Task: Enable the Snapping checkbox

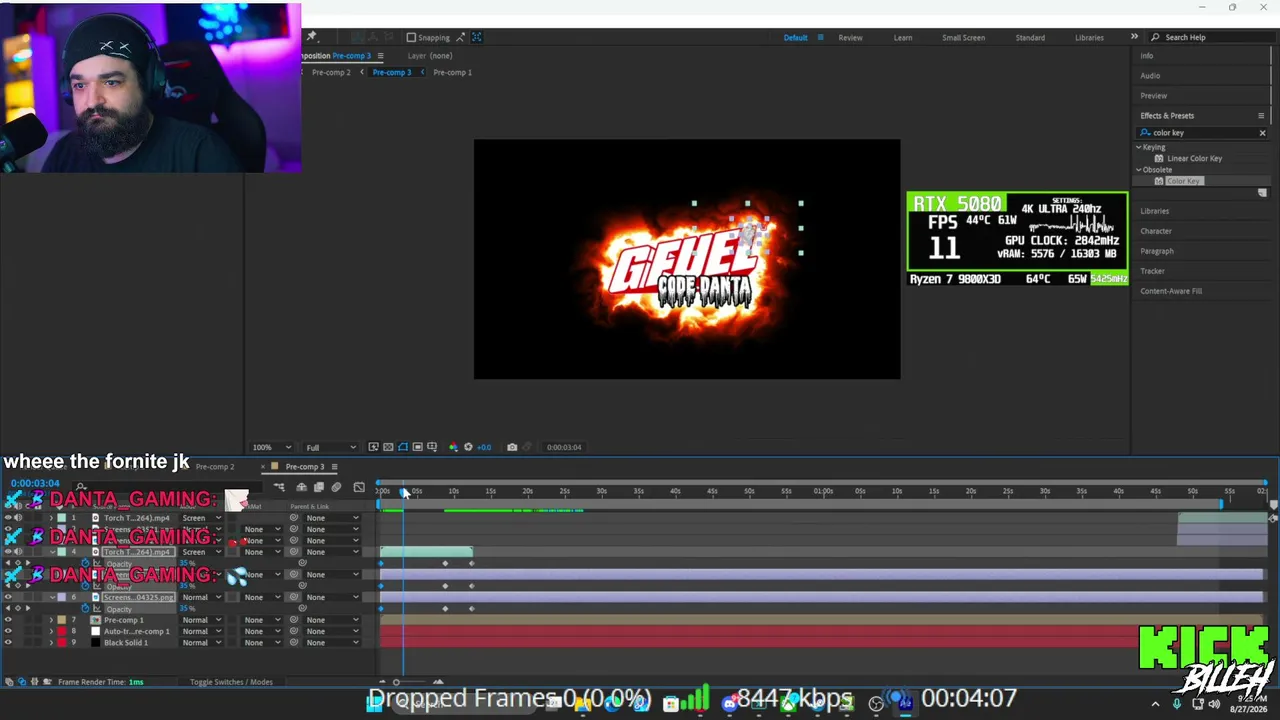Action: 411,38
